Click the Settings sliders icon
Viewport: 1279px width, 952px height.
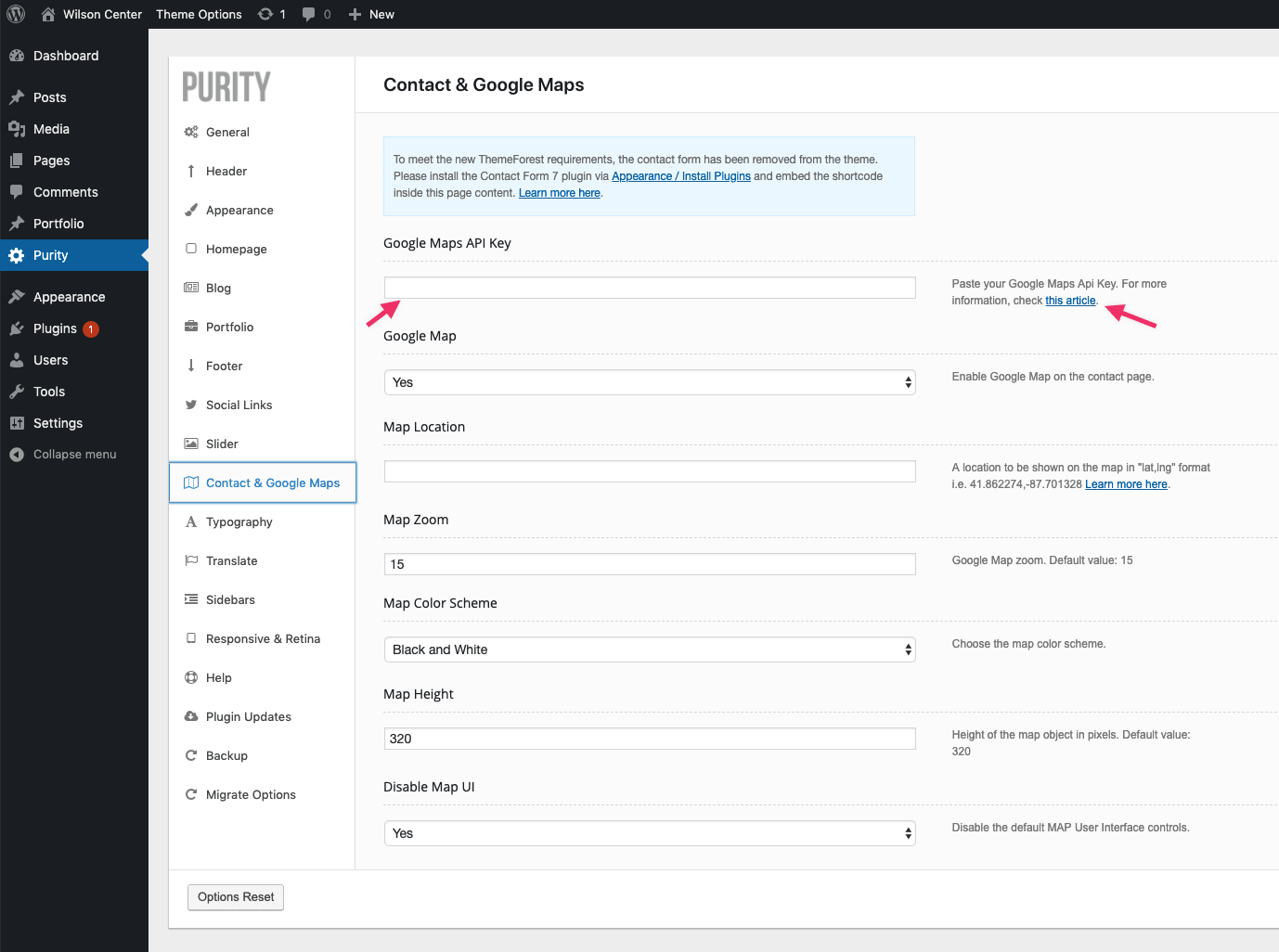tap(17, 423)
